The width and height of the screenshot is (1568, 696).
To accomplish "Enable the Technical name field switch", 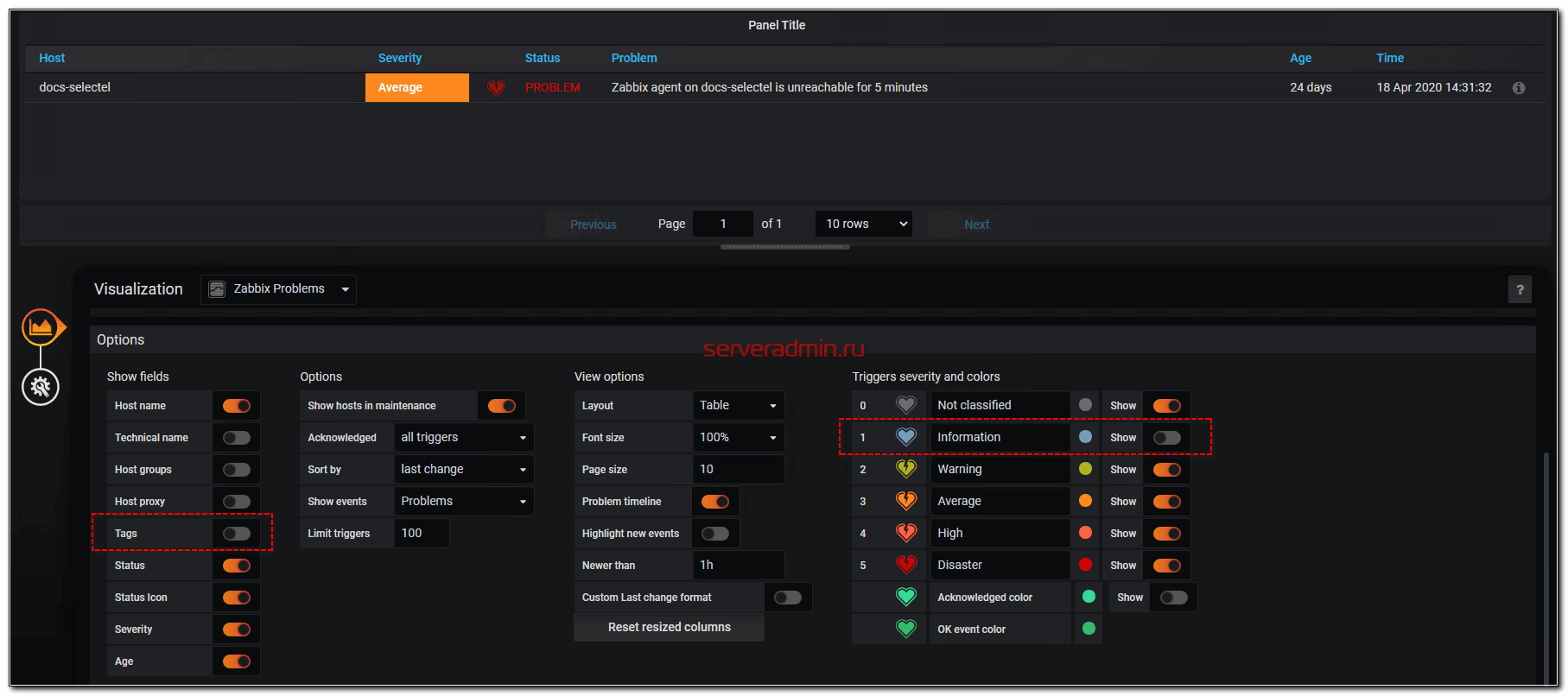I will tap(237, 438).
